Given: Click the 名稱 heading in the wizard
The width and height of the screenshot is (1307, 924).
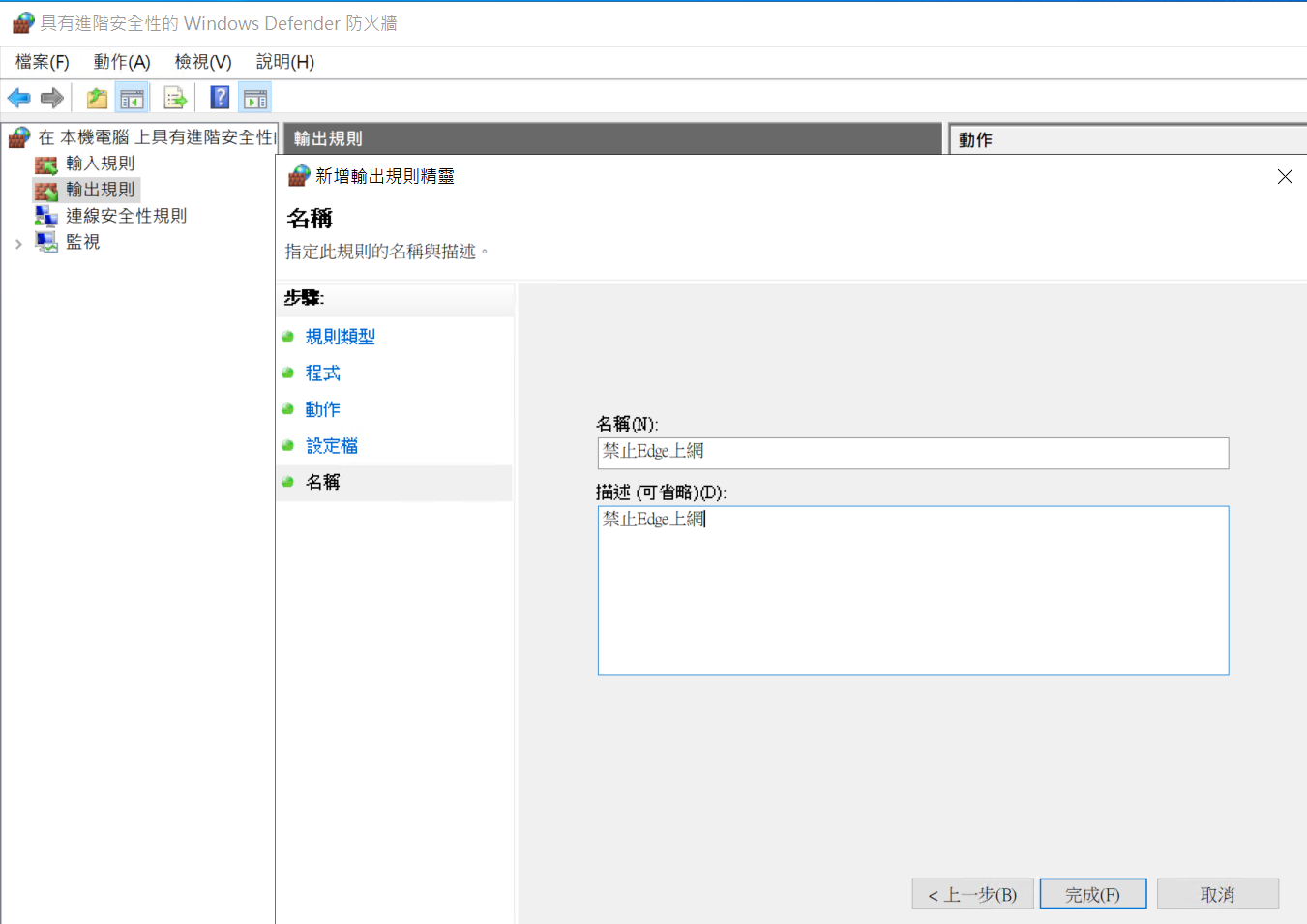Looking at the screenshot, I should pos(310,219).
